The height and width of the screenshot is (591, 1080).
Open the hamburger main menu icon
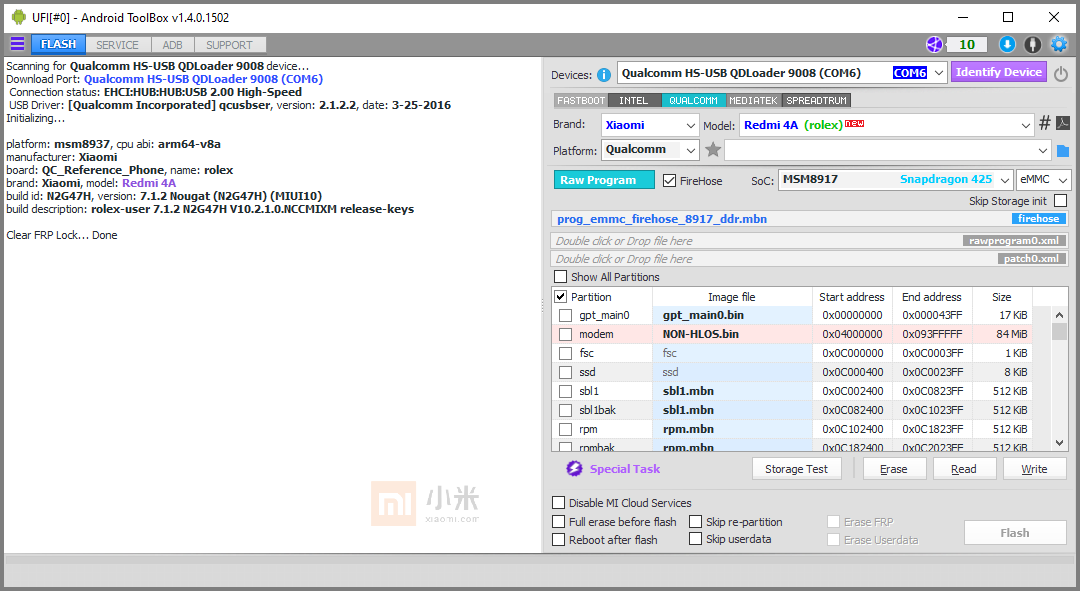click(x=17, y=44)
